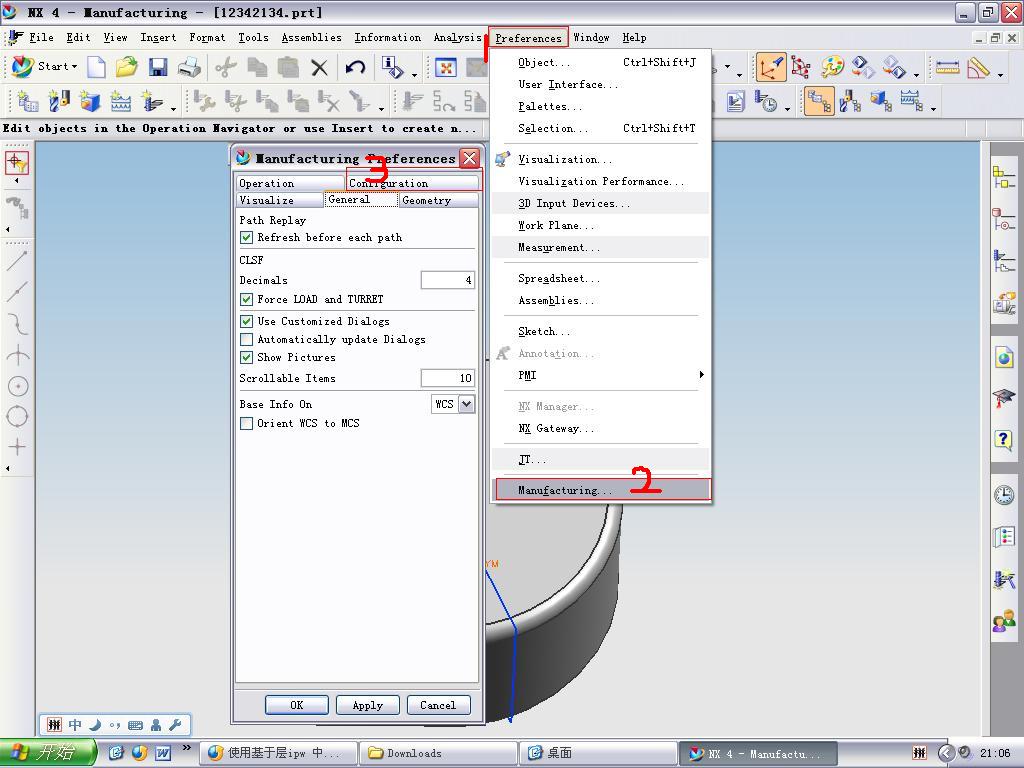This screenshot has height=768, width=1024.
Task: Click the Create Geometry icon
Action: pyautogui.click(x=89, y=102)
